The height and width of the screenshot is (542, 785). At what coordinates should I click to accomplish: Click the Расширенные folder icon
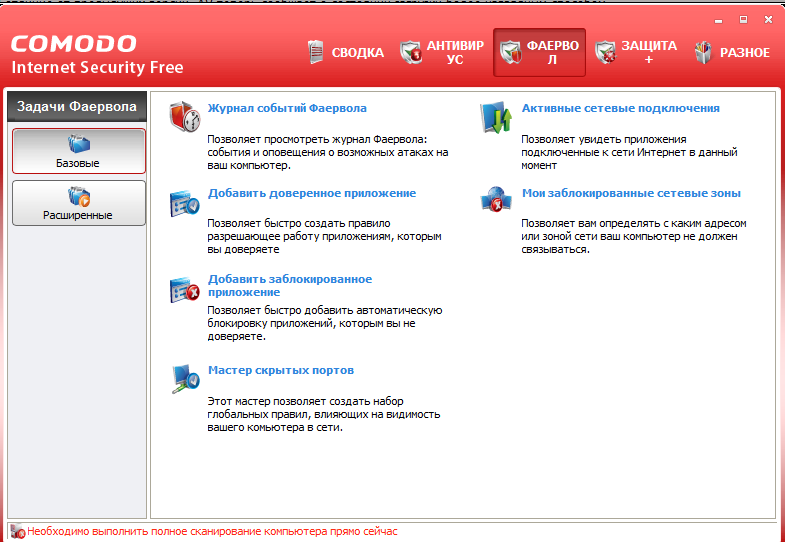(x=79, y=196)
